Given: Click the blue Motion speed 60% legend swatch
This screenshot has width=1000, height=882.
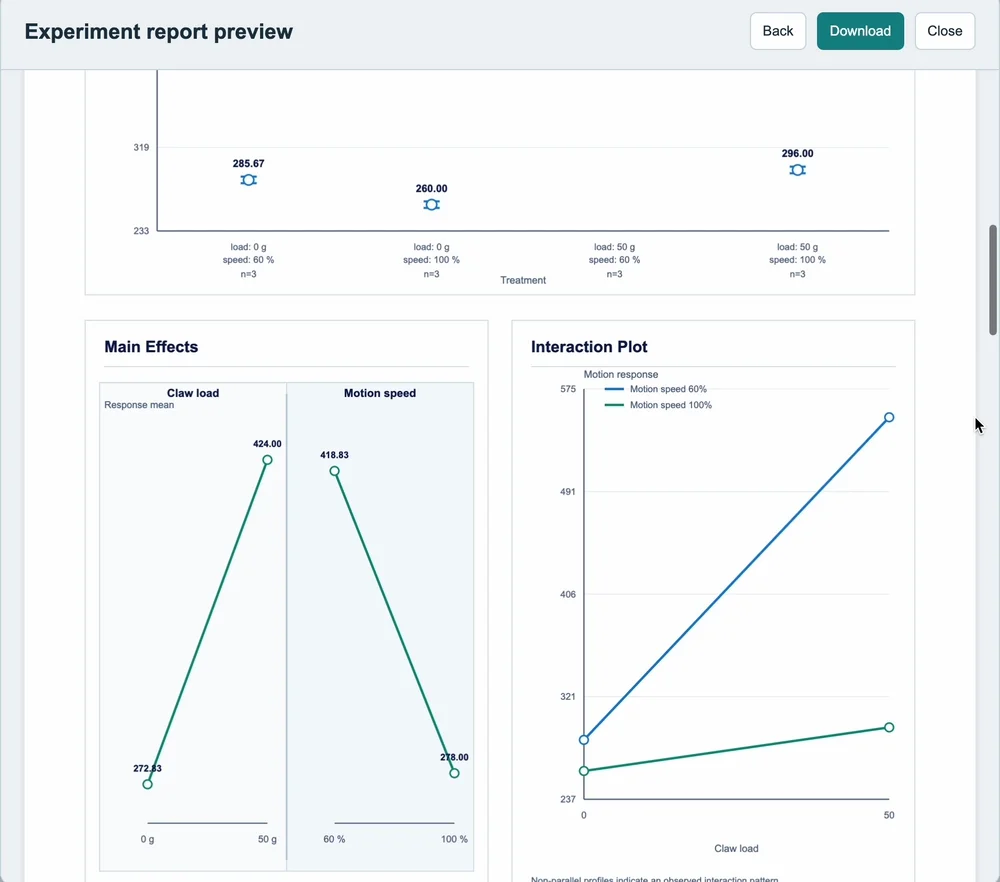Looking at the screenshot, I should pyautogui.click(x=614, y=389).
